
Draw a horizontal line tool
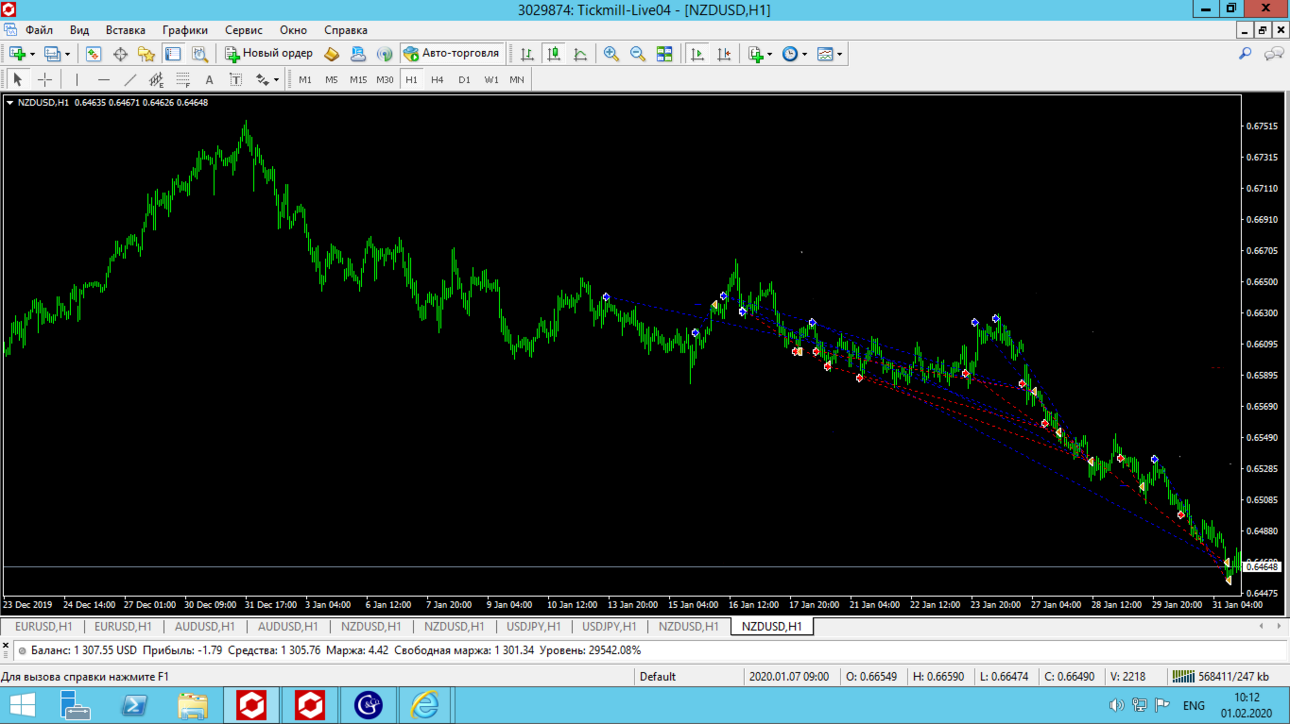pyautogui.click(x=103, y=79)
